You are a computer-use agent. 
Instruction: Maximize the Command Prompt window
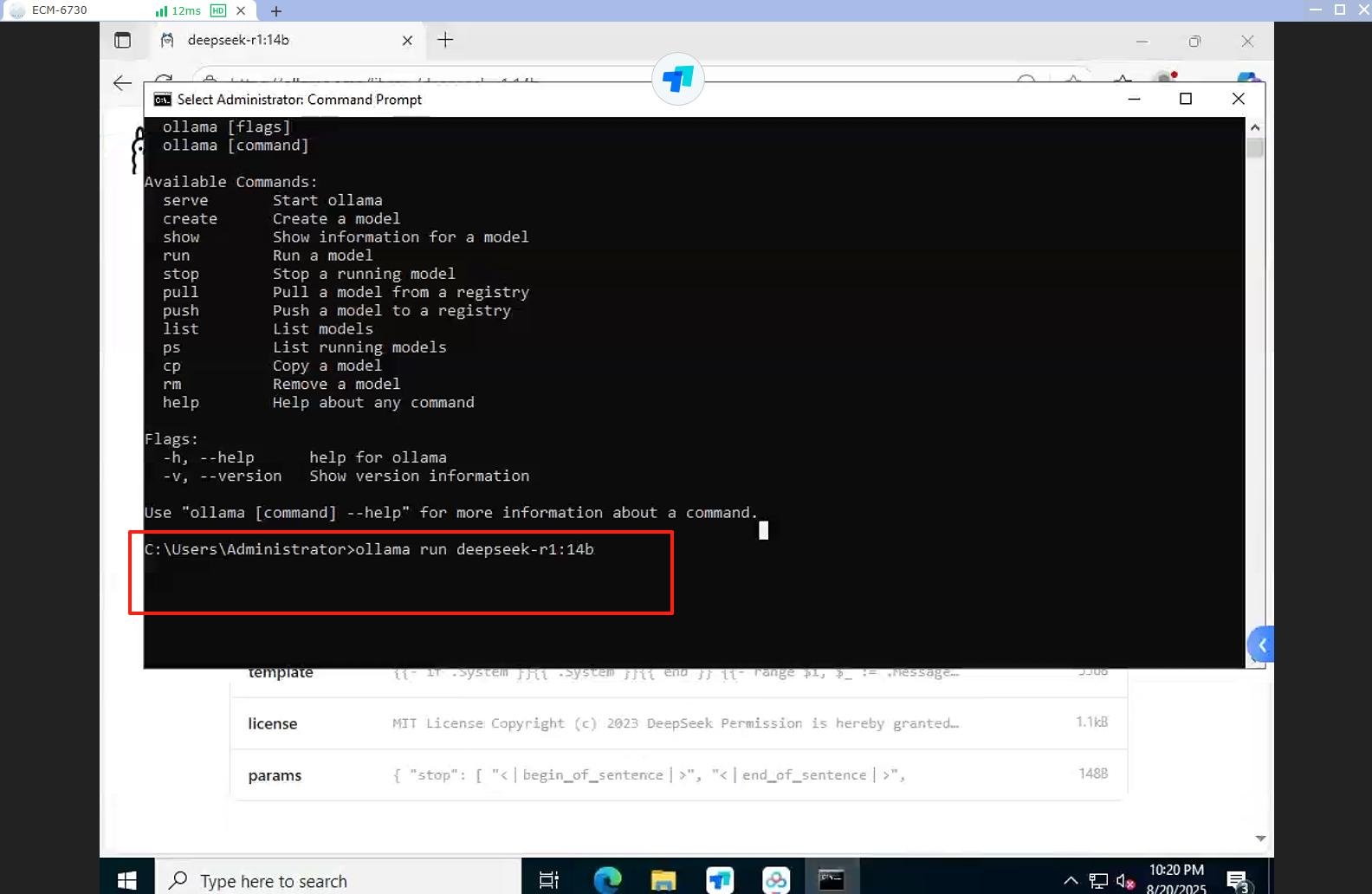1186,99
